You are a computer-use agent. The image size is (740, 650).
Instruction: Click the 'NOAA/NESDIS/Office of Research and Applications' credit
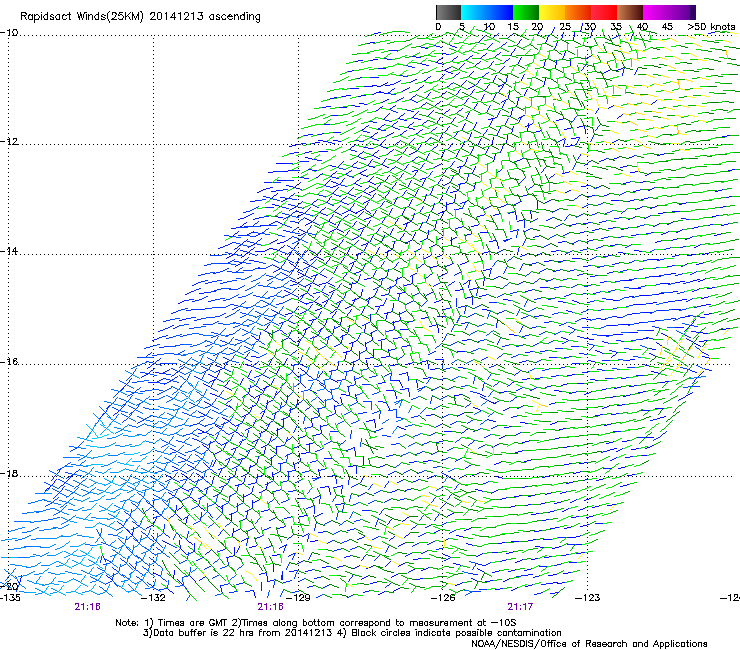coord(589,644)
